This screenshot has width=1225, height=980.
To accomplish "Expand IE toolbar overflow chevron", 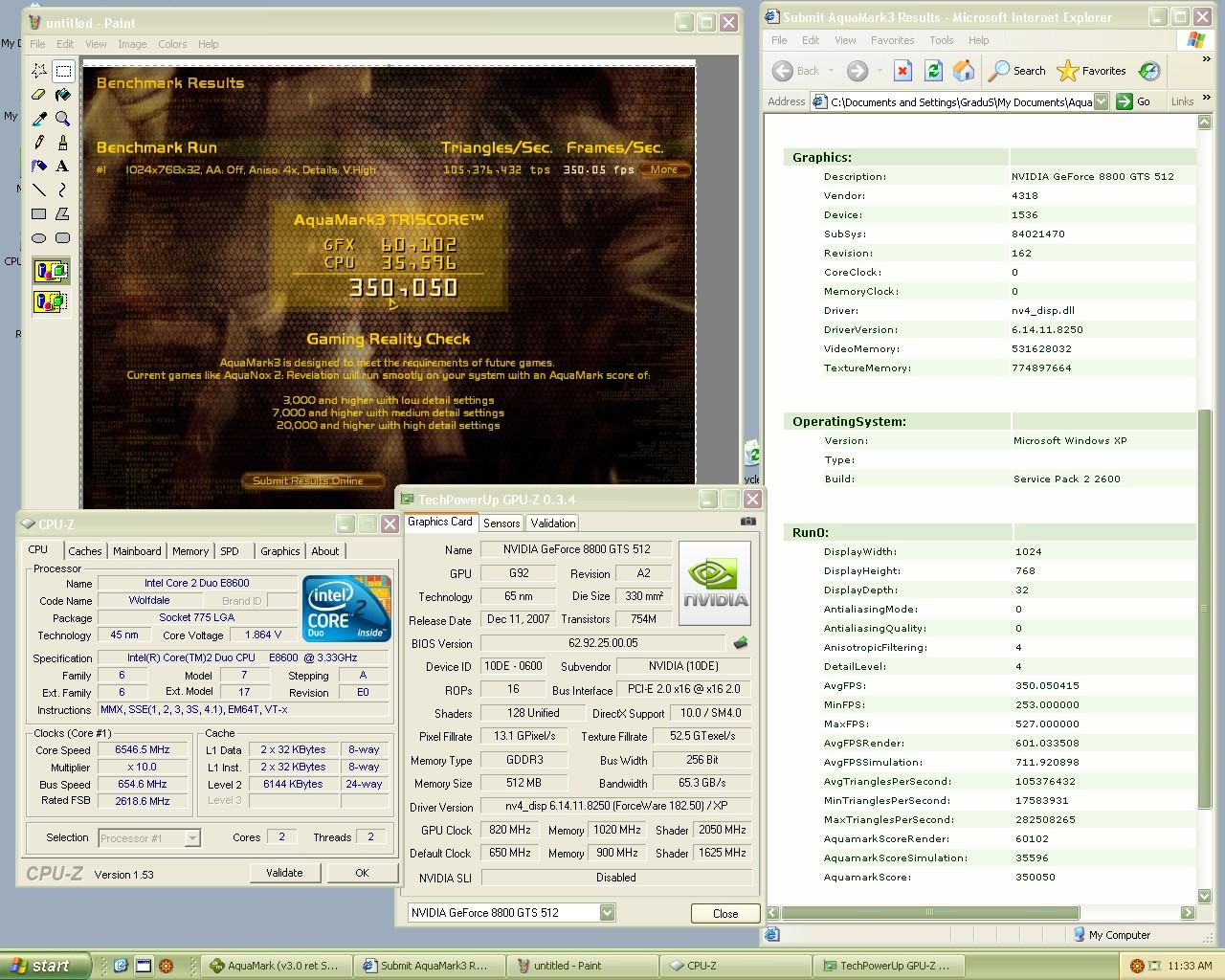I will 1206,59.
